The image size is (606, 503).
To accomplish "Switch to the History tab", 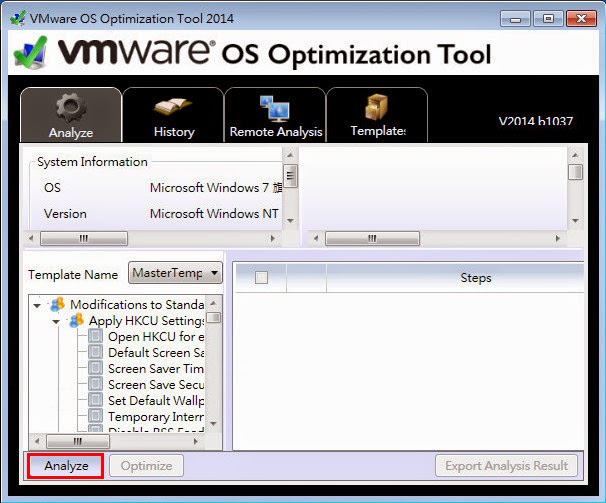I will (x=173, y=115).
